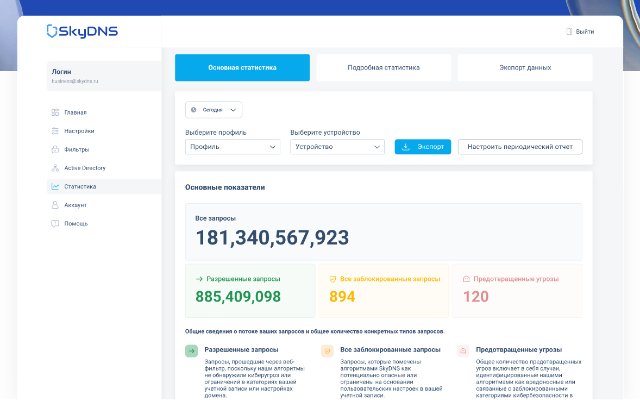This screenshot has height=400, width=640.
Task: Click the icon in the Предотвращенные угрозы card
Action: tap(466, 279)
